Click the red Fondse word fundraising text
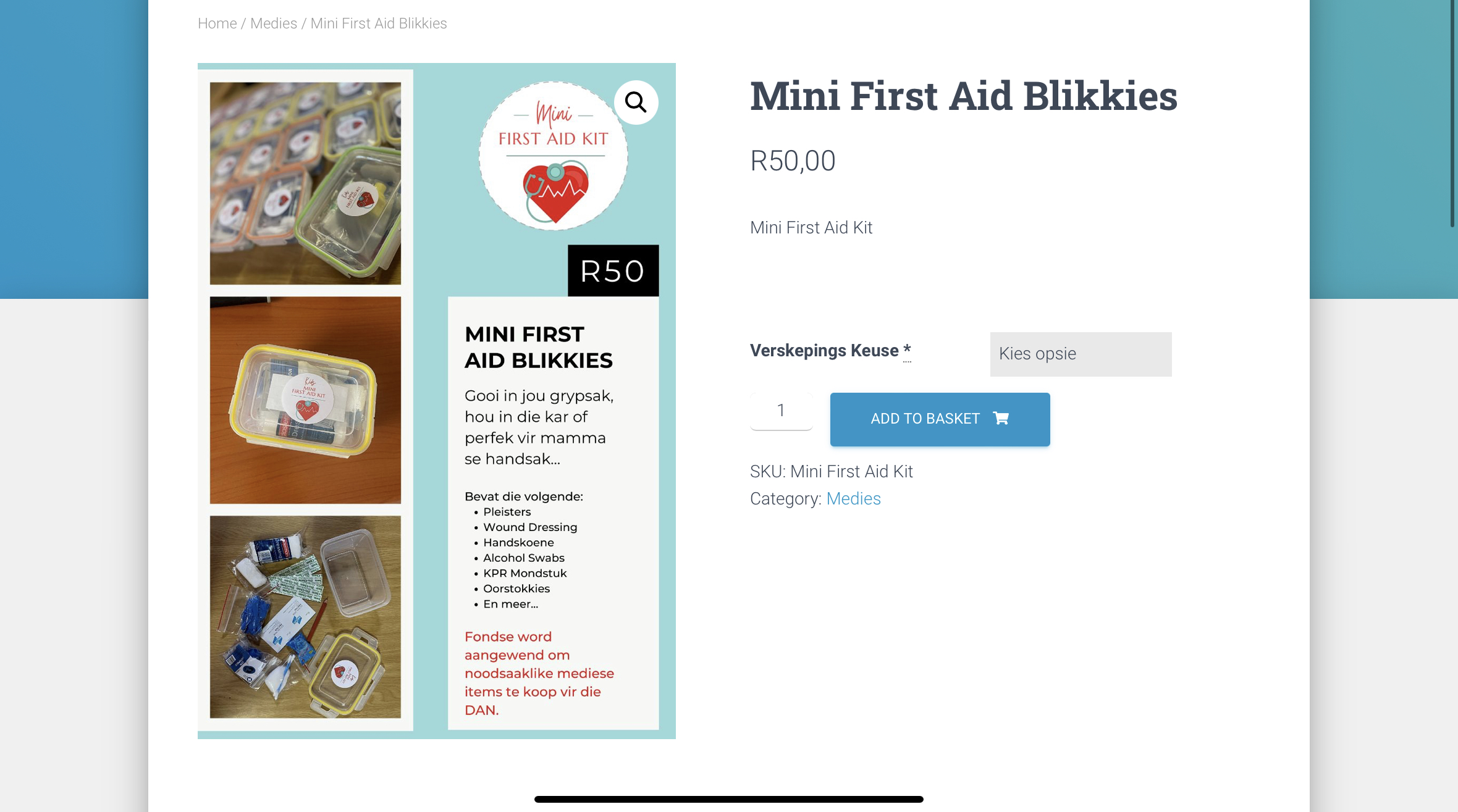This screenshot has height=812, width=1458. (539, 673)
